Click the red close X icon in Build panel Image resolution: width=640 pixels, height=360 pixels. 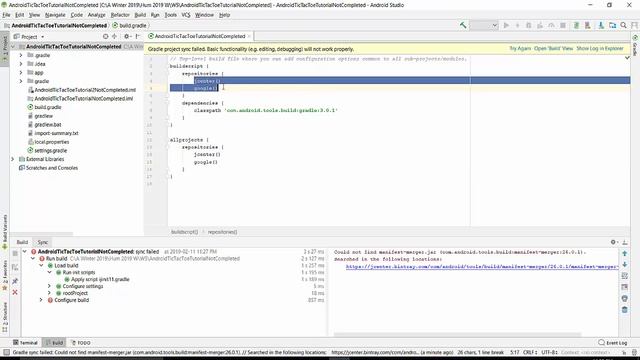click(x=15, y=293)
